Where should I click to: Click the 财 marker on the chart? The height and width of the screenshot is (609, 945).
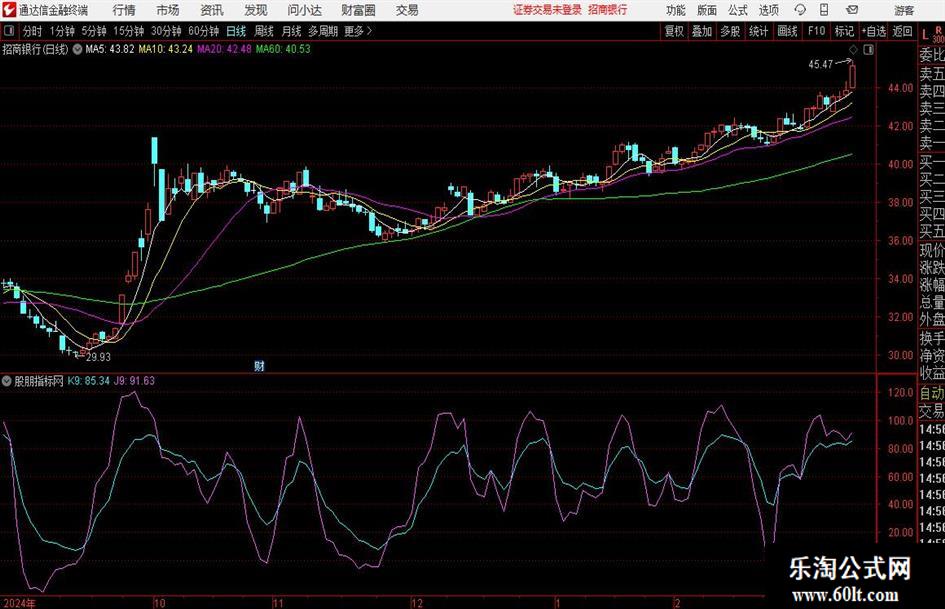[259, 366]
